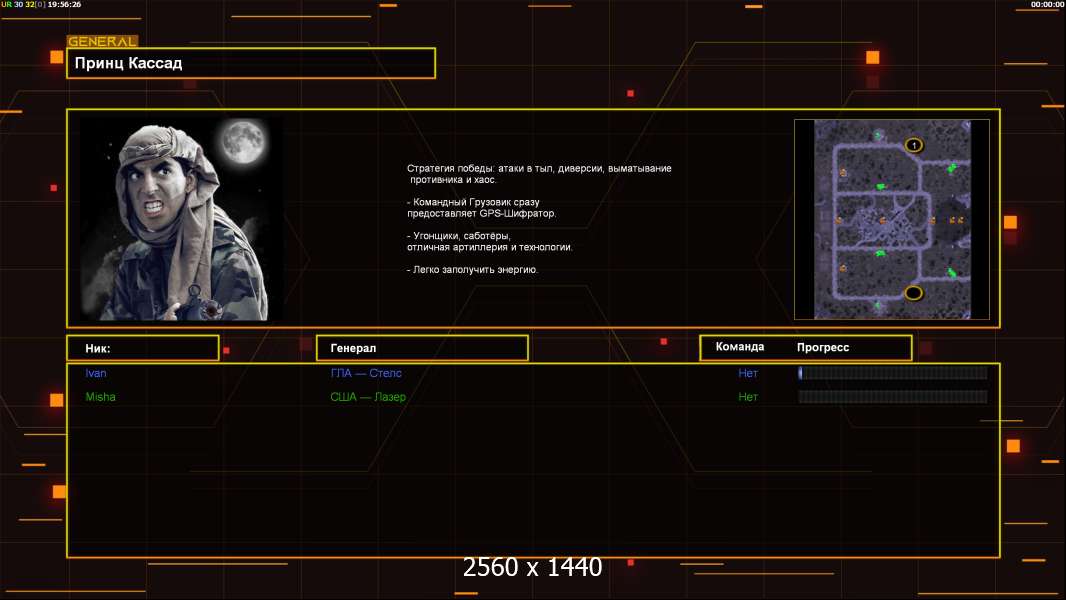Image resolution: width=1066 pixels, height=600 pixels.
Task: Select player Misha in the list
Action: tap(100, 397)
